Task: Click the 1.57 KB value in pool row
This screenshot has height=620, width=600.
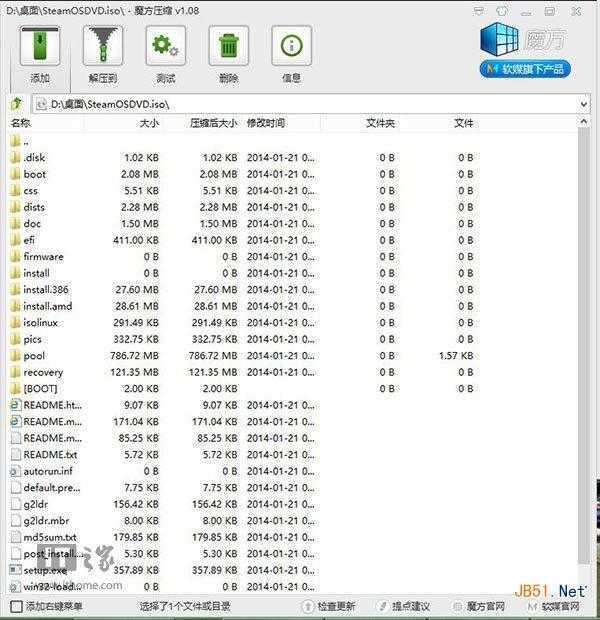Action: tap(456, 355)
